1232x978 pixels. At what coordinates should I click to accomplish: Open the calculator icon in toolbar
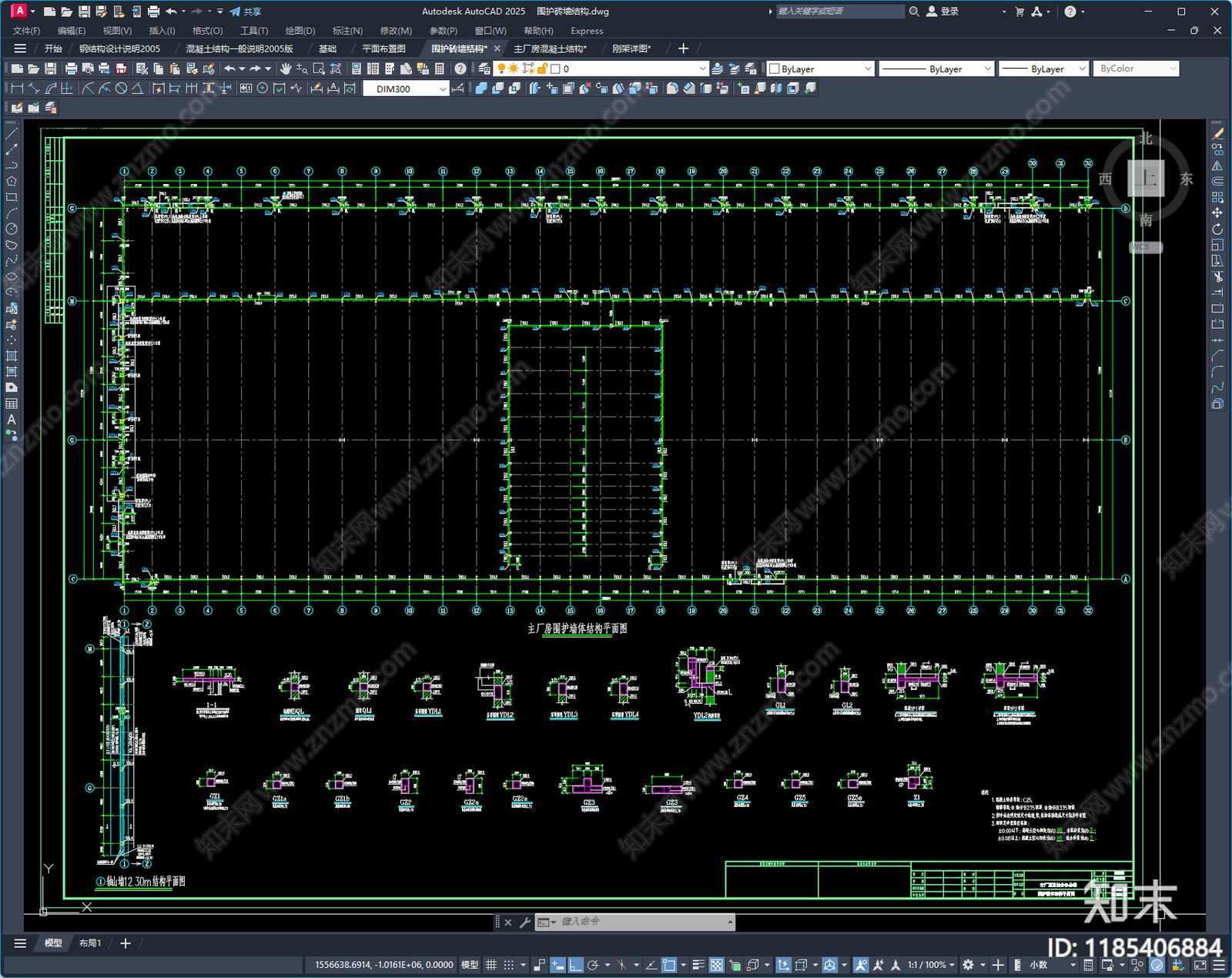pyautogui.click(x=440, y=69)
